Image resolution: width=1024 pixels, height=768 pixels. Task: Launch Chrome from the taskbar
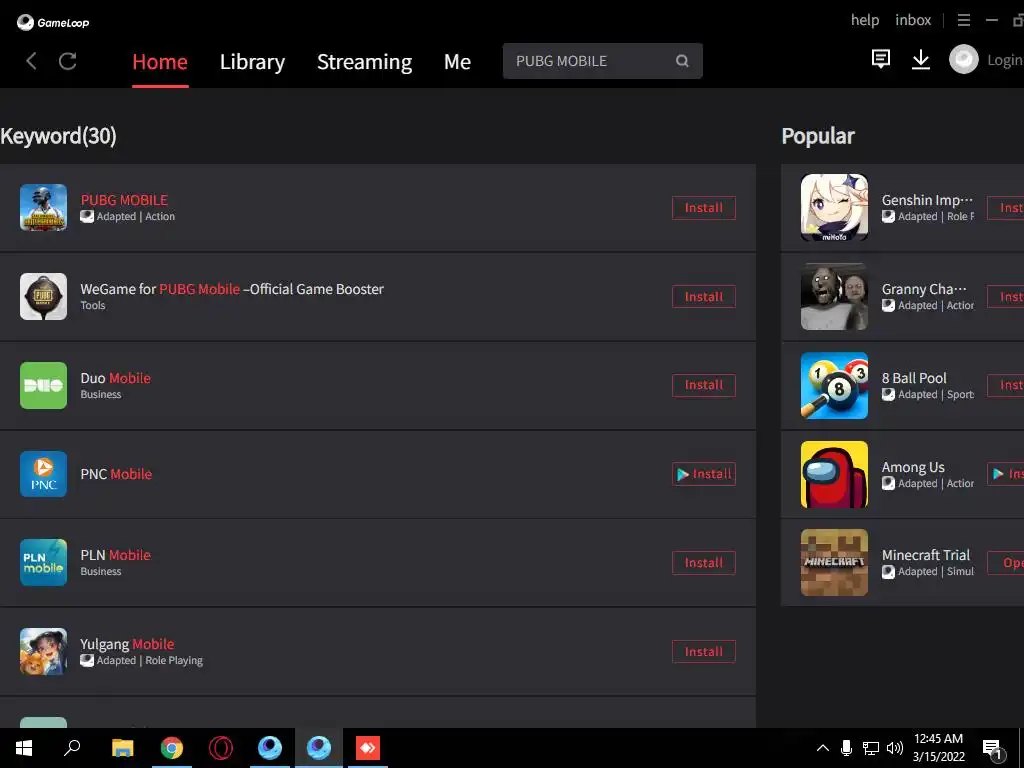pyautogui.click(x=172, y=748)
